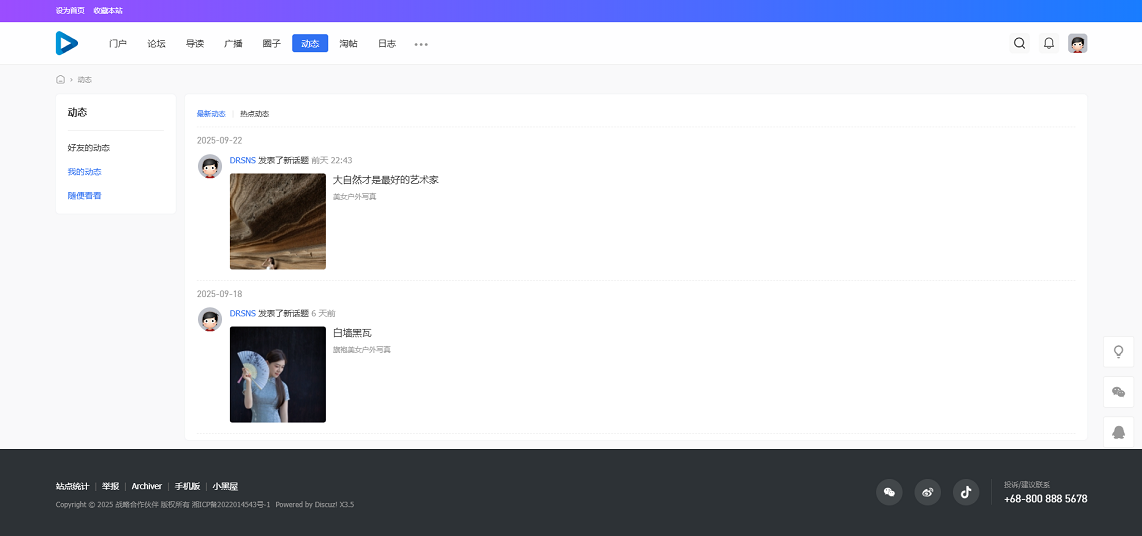The width and height of the screenshot is (1142, 536).
Task: Open the notifications bell icon
Action: click(x=1048, y=43)
